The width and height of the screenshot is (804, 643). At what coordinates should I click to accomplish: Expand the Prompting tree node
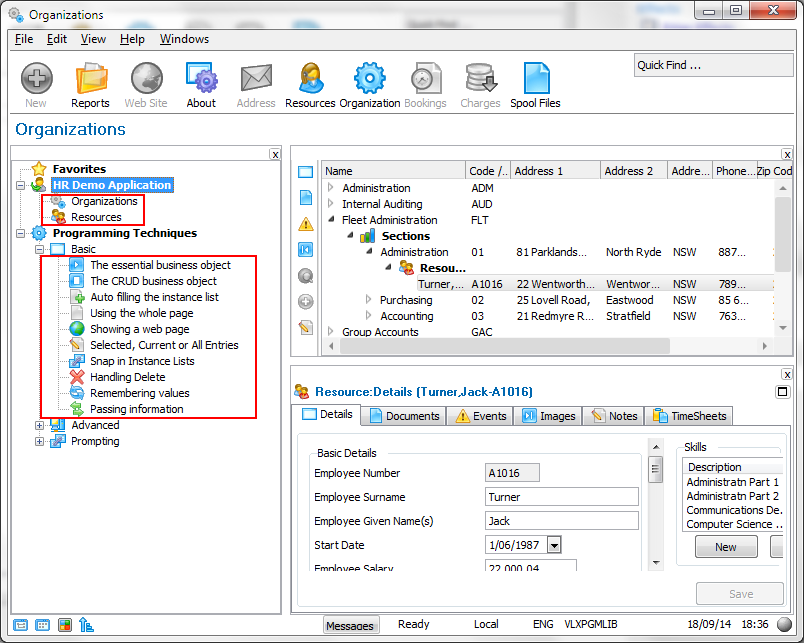click(39, 441)
